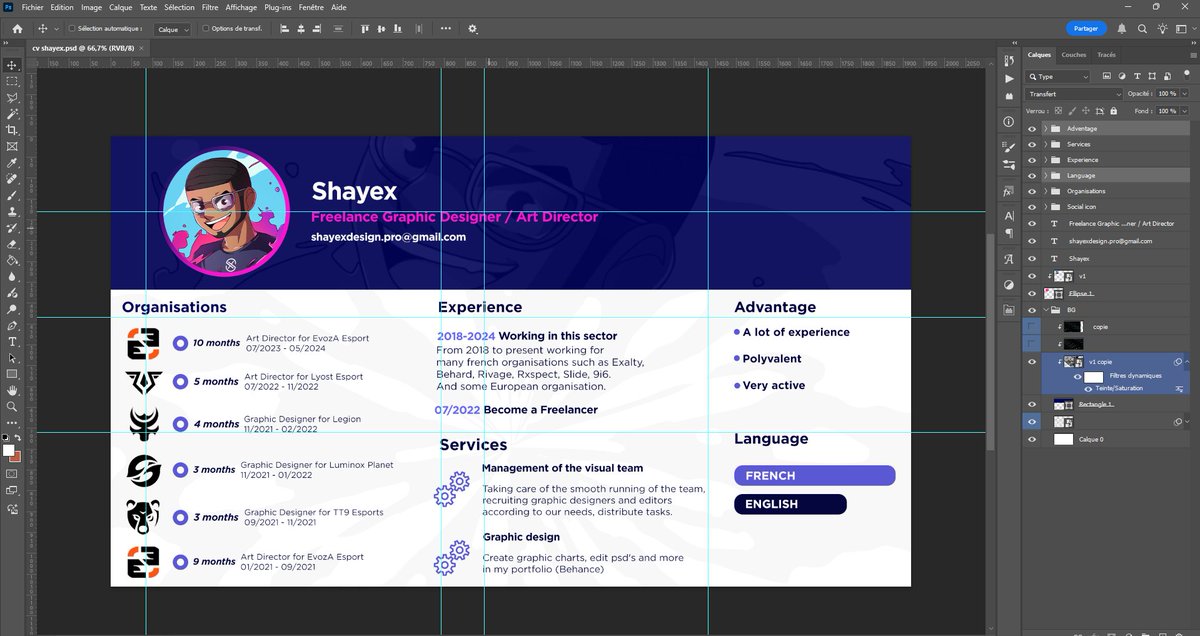Hide the Services layer group
This screenshot has width=1200, height=636.
1032,144
